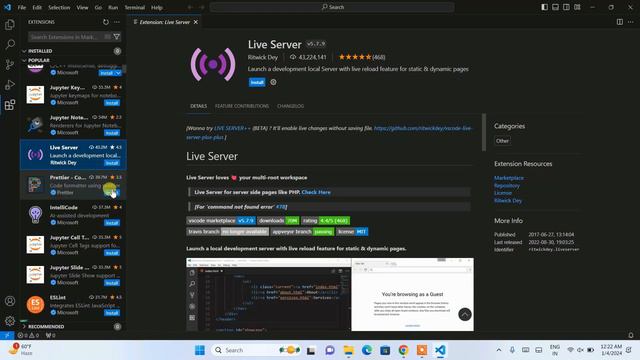This screenshot has height=360, width=640.
Task: Click the Live Server manage gear icon
Action: click(x=273, y=82)
